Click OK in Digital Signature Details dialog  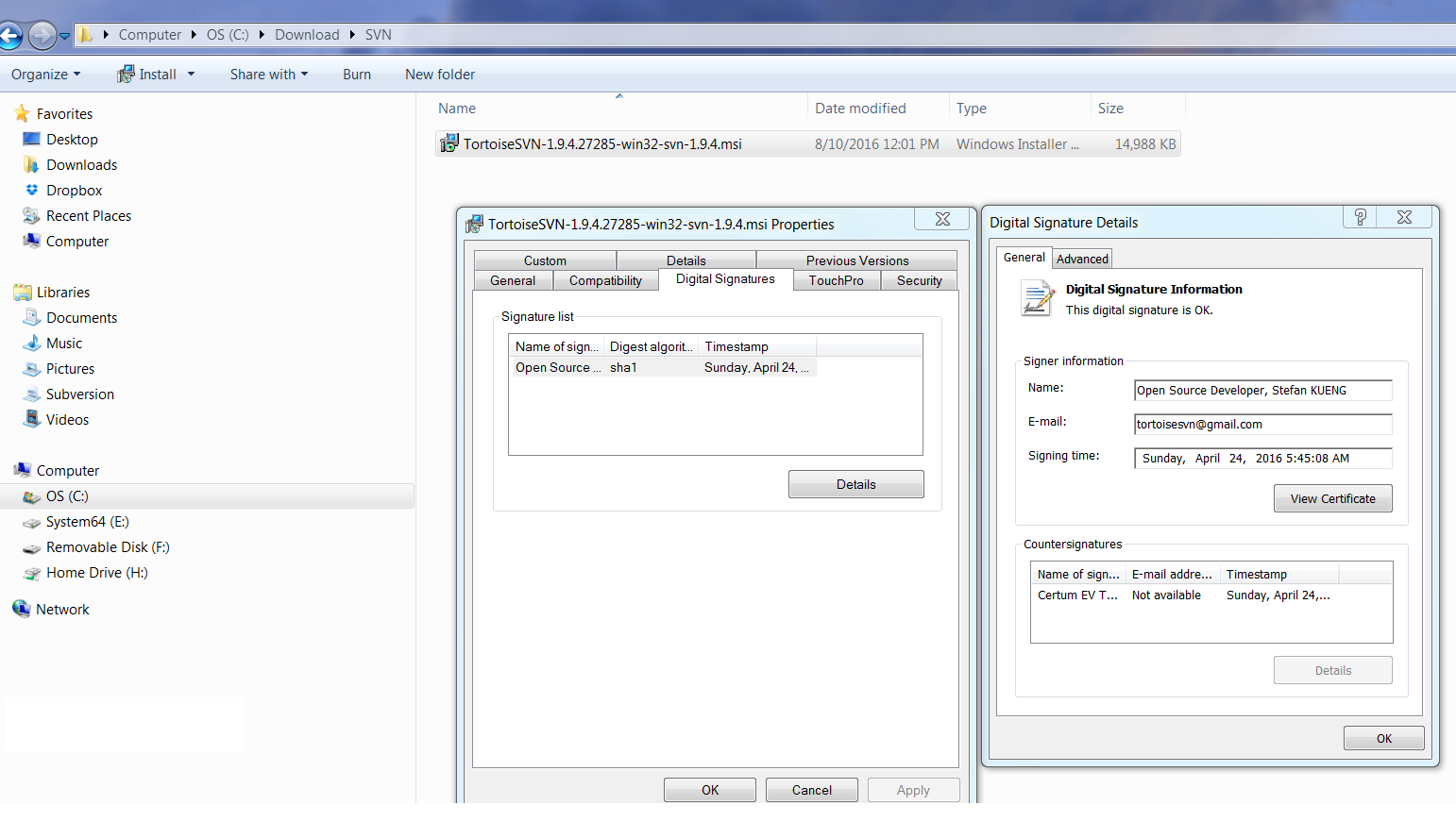coord(1384,738)
